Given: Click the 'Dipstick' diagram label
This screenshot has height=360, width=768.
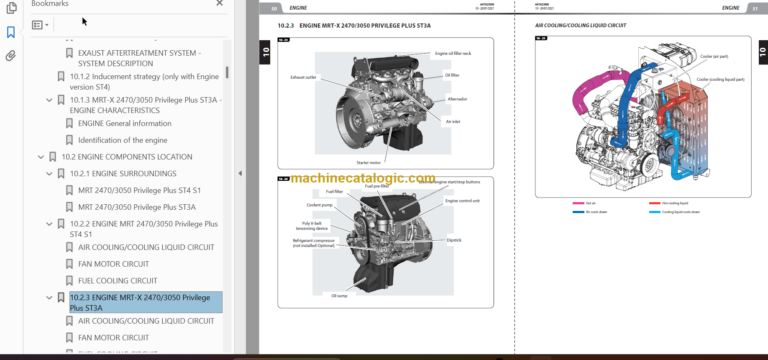Looking at the screenshot, I should click(454, 240).
